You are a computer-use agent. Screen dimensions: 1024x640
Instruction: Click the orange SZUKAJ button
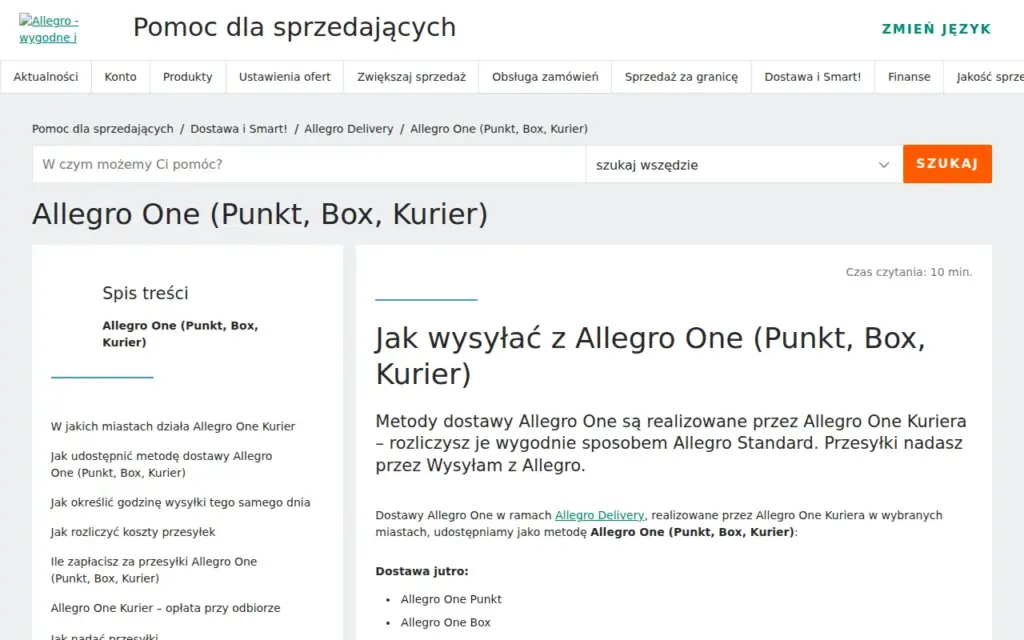click(948, 164)
